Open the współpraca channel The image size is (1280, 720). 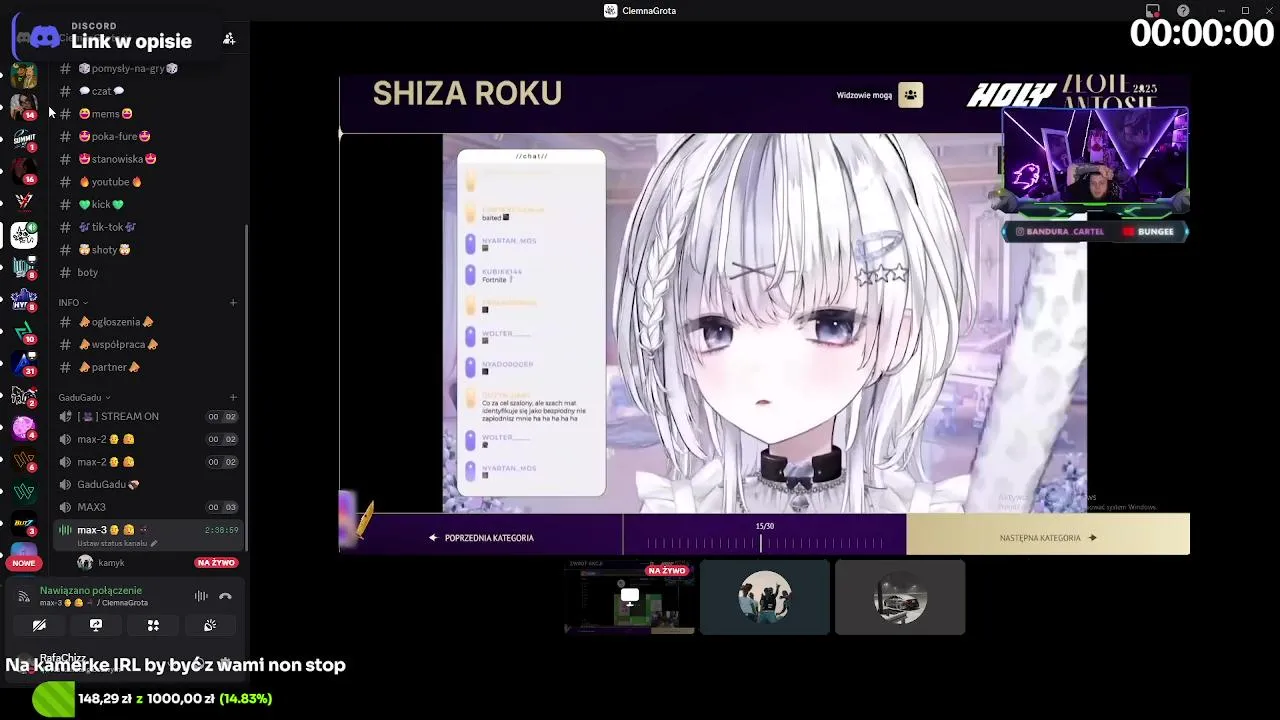(x=147, y=344)
